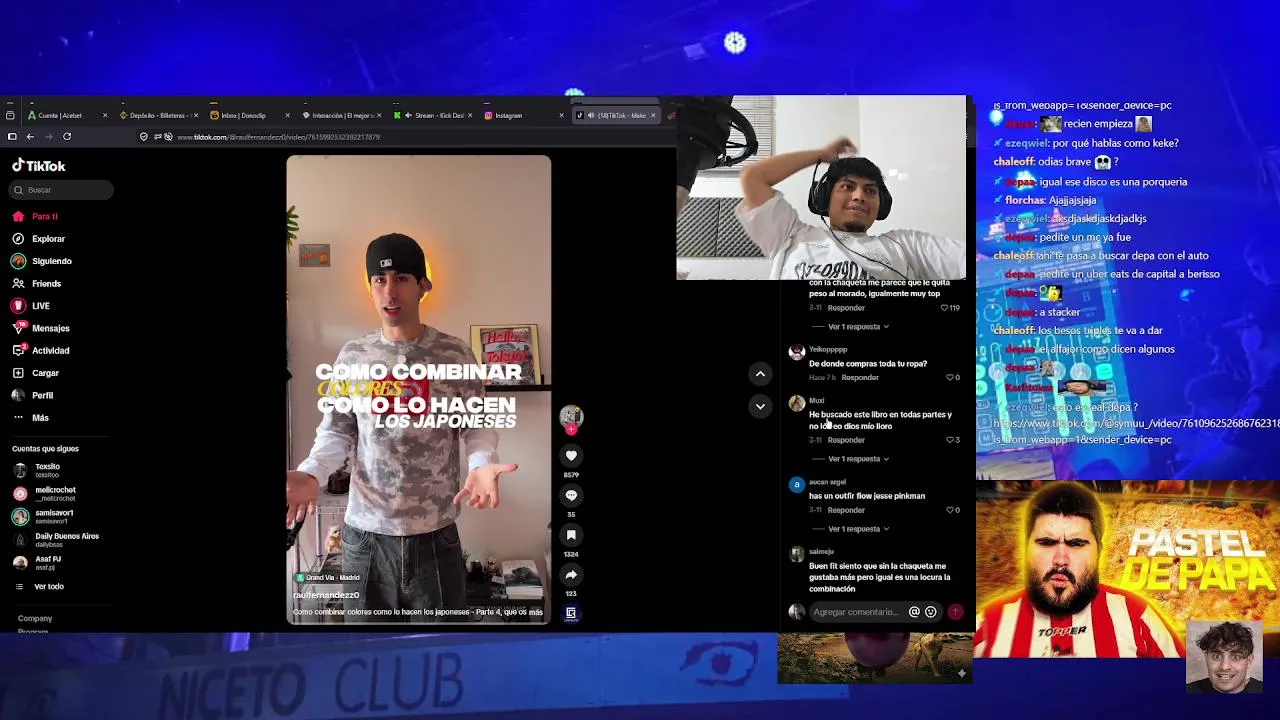Like the video with heart icon
The height and width of the screenshot is (720, 1280).
pos(571,455)
